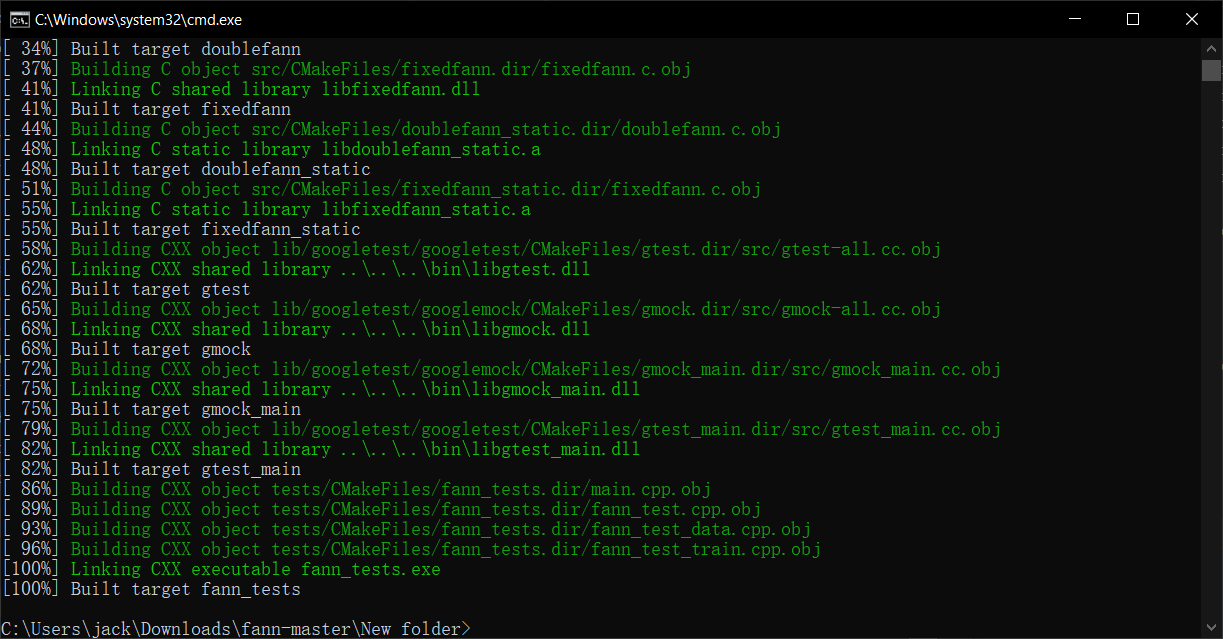Screen dimensions: 1223x639
Task: Click the scrollbar down arrow
Action: (x=1211, y=629)
